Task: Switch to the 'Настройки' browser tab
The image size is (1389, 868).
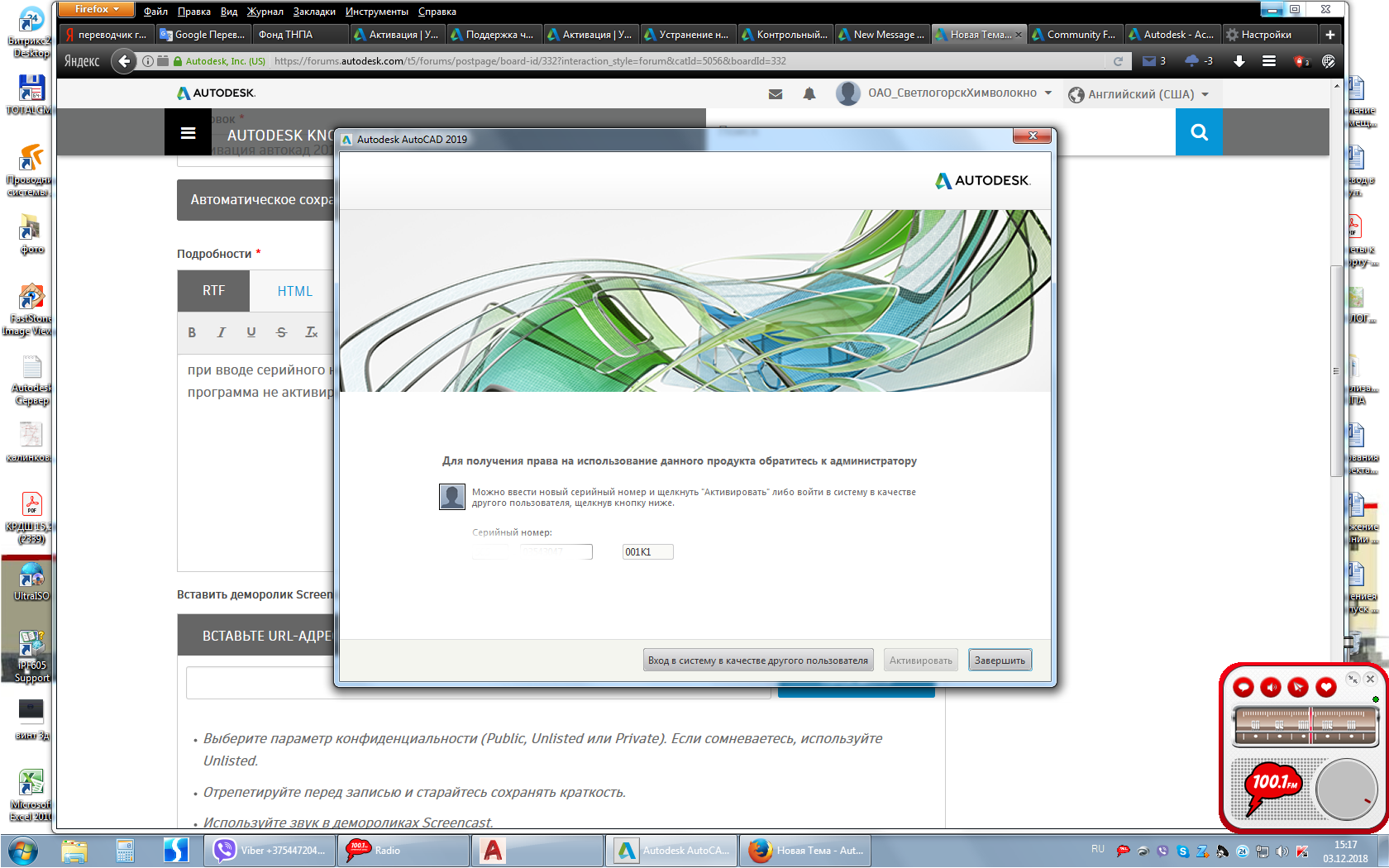Action: coord(1268,35)
